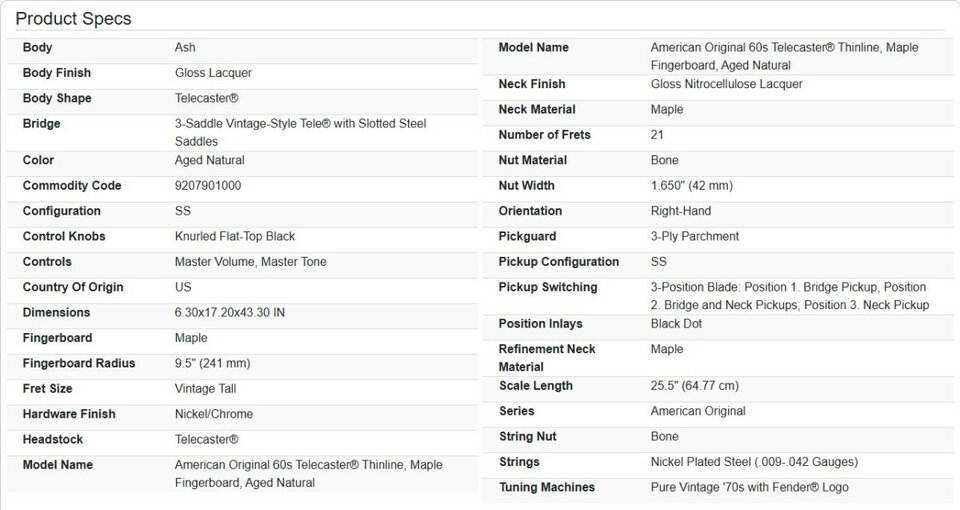Select the Nut Width value 1.650" (42 mm)

click(692, 186)
